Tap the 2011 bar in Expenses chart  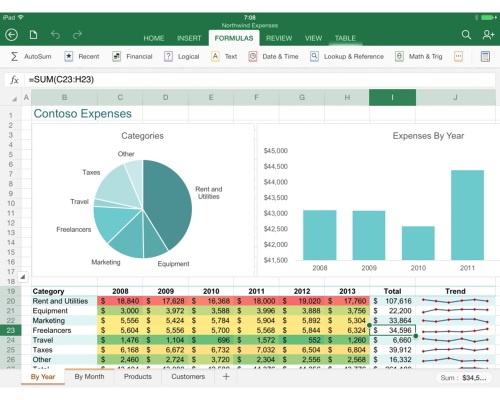(x=467, y=215)
